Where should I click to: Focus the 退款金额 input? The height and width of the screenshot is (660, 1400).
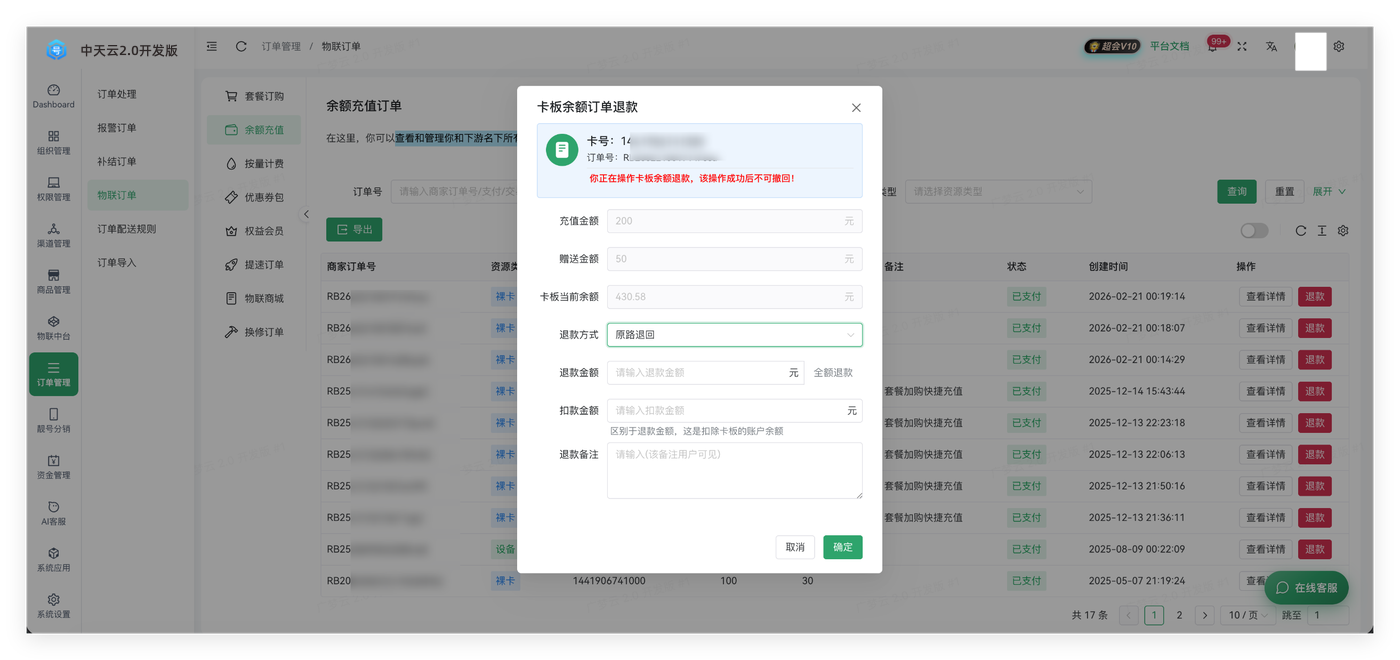click(x=705, y=373)
